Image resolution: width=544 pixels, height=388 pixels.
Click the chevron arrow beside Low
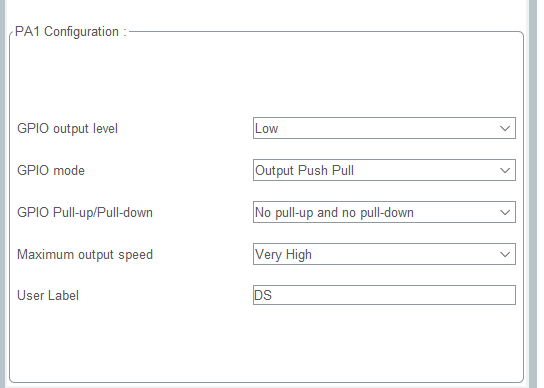(505, 128)
